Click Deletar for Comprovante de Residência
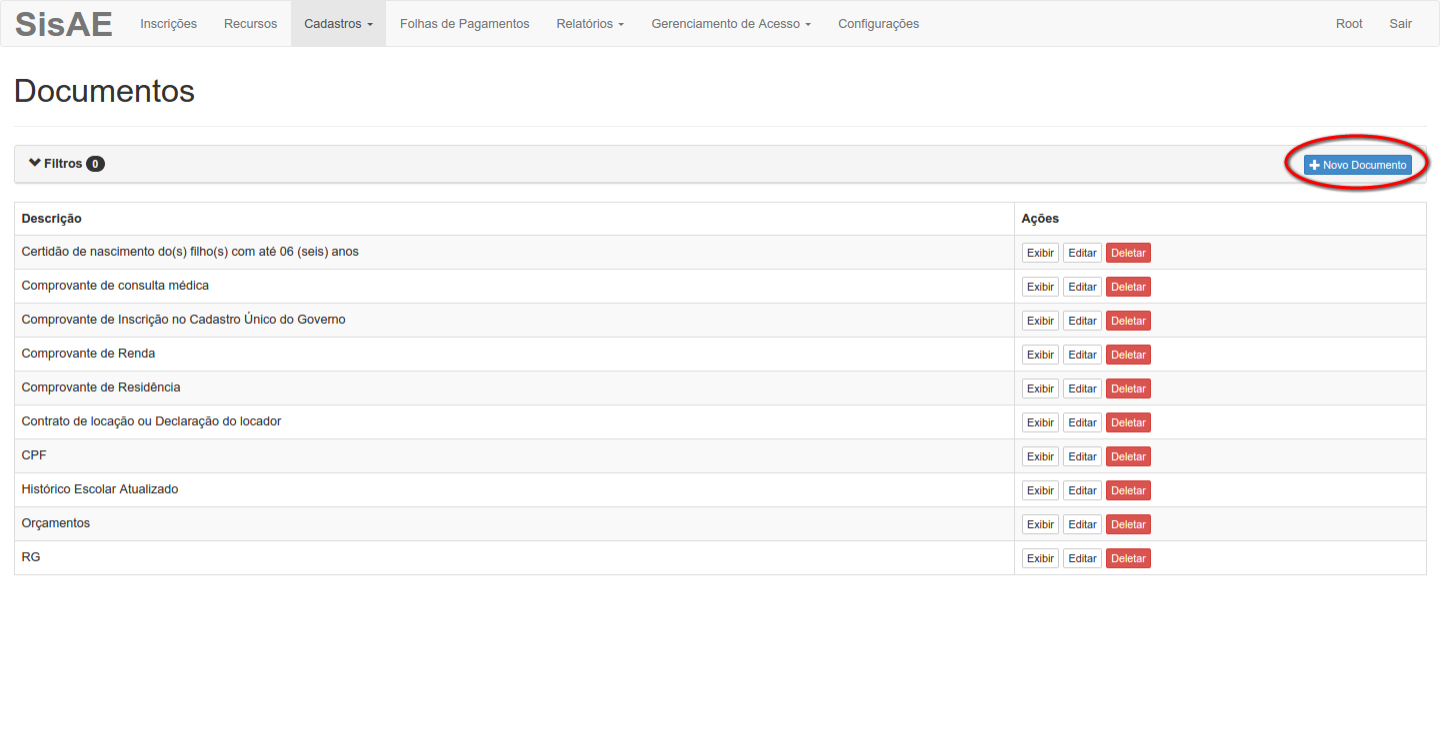 click(x=1128, y=389)
